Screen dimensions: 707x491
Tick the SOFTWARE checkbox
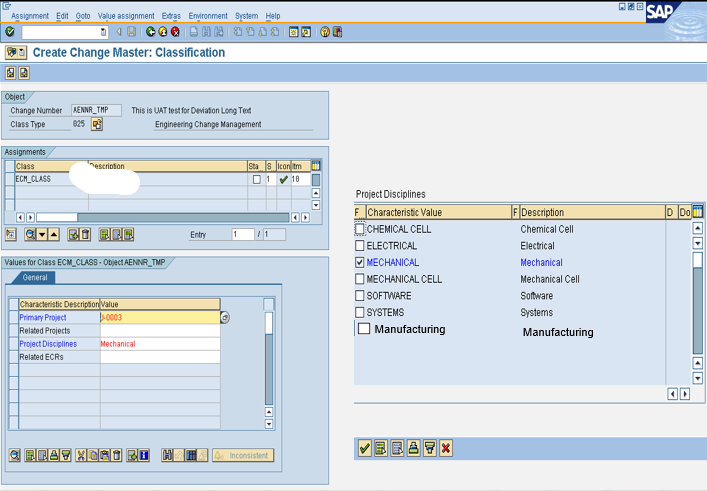click(360, 296)
